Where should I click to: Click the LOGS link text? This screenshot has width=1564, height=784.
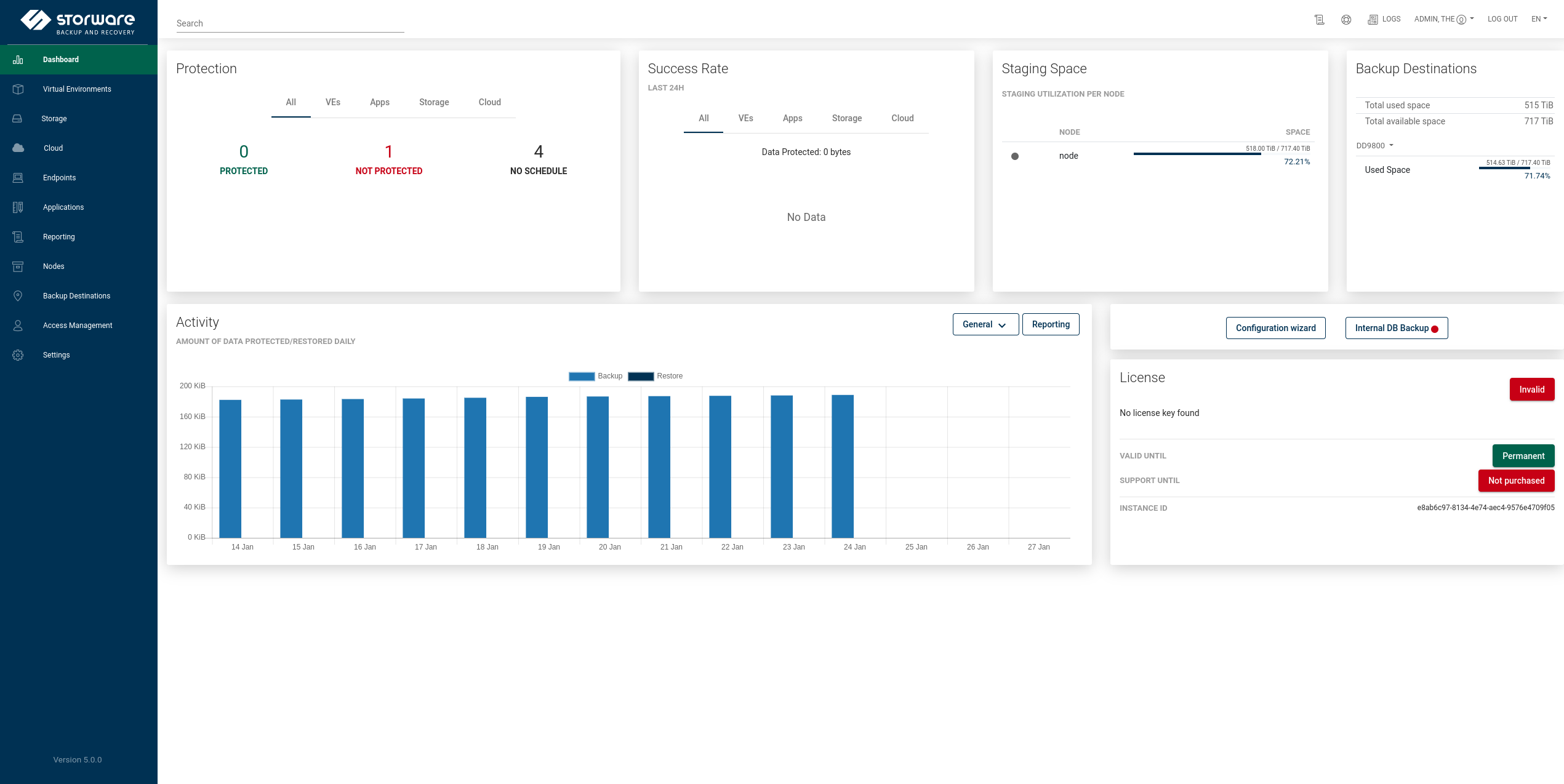pos(1391,19)
